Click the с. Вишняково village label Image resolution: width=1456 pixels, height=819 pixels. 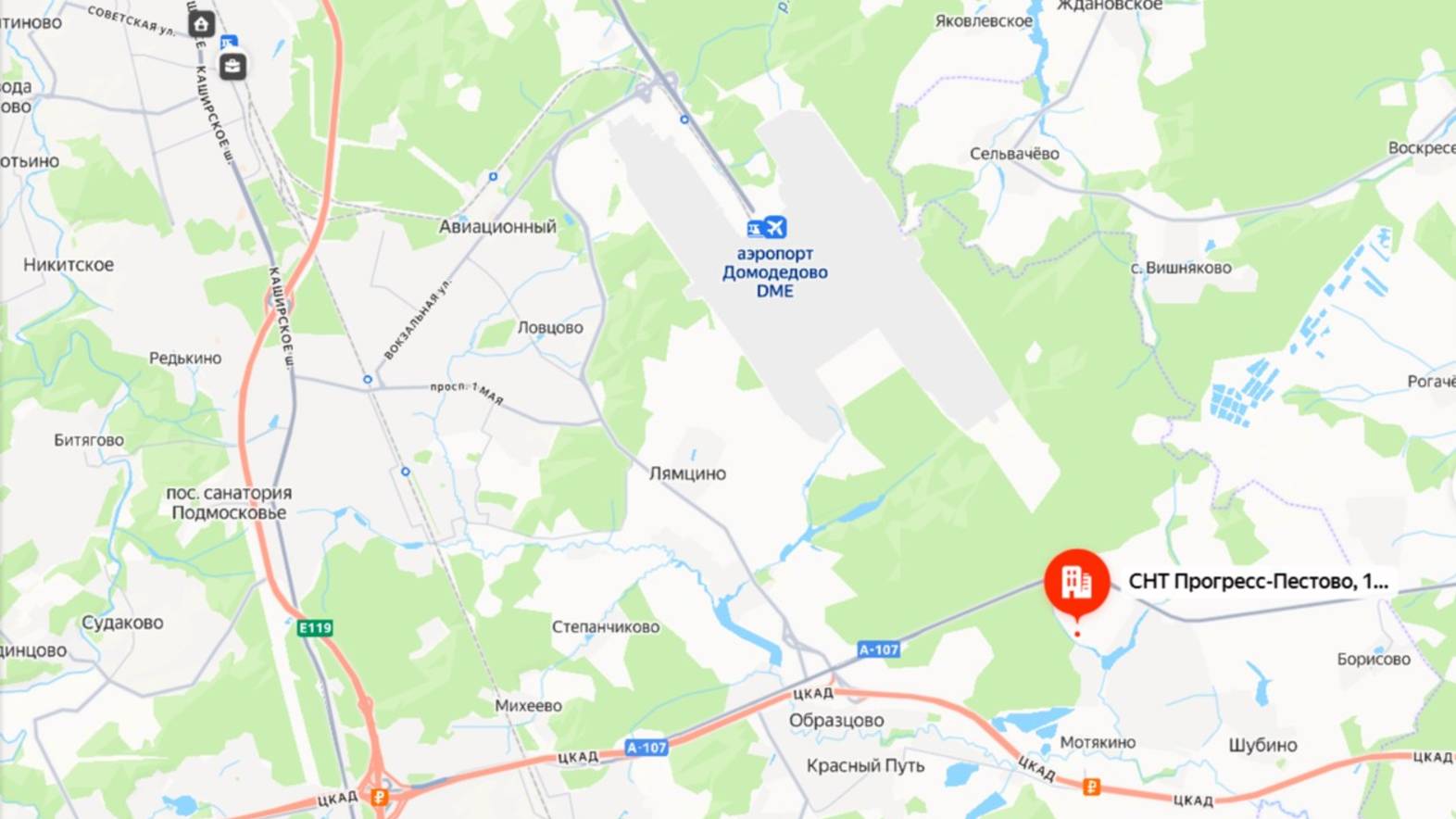click(x=1181, y=268)
